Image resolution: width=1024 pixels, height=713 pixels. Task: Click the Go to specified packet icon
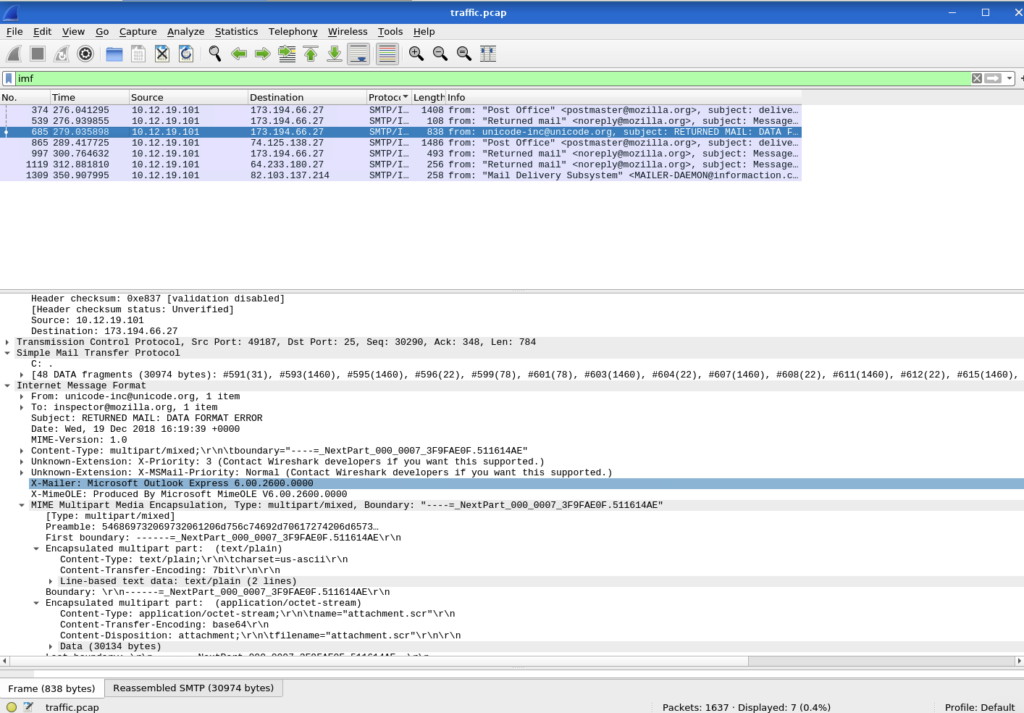287,54
